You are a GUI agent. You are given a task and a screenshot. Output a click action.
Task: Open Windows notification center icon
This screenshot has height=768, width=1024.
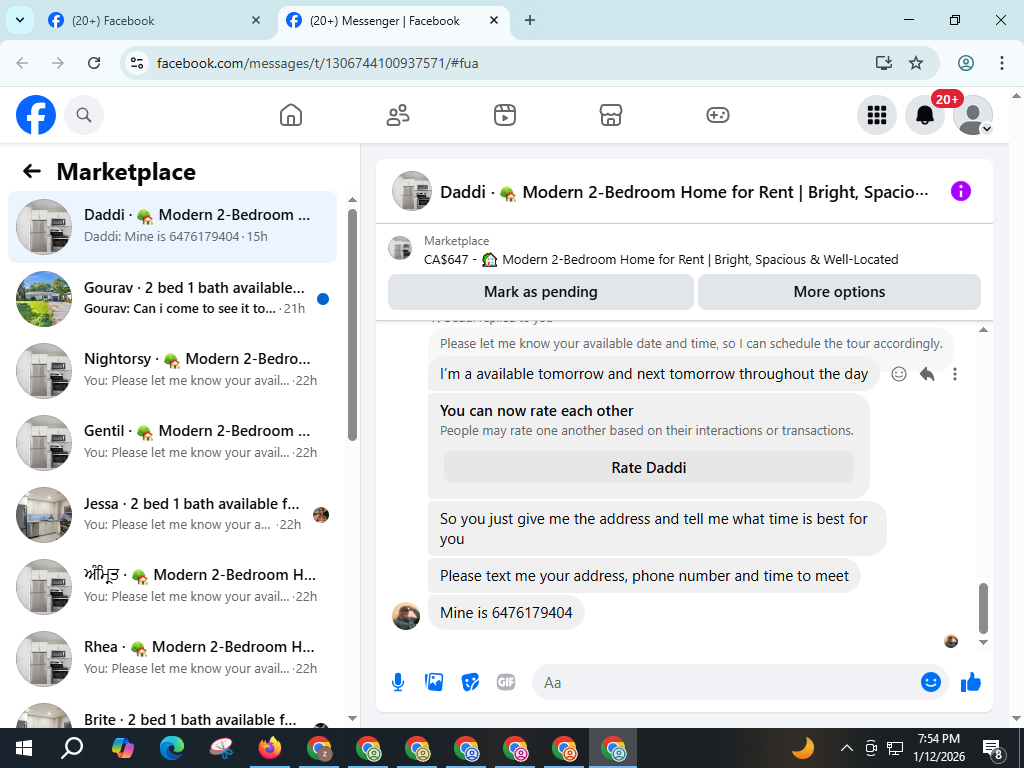(992, 748)
